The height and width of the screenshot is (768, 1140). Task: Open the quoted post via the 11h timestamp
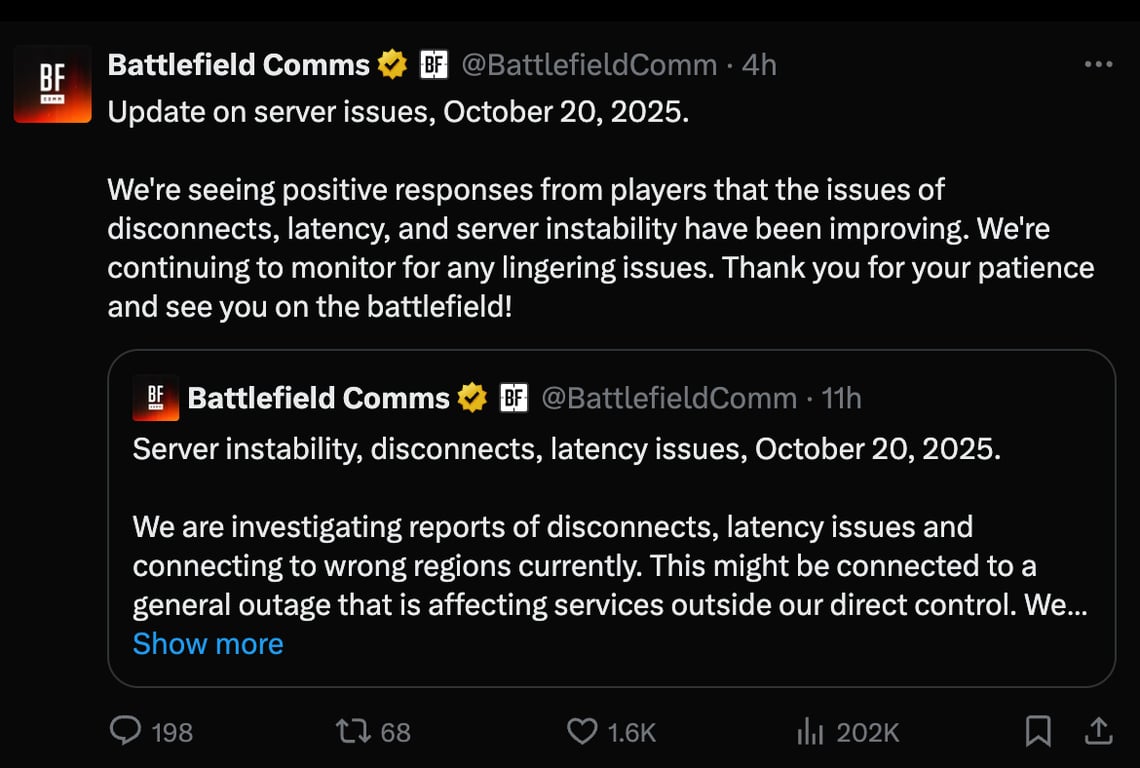tap(841, 399)
